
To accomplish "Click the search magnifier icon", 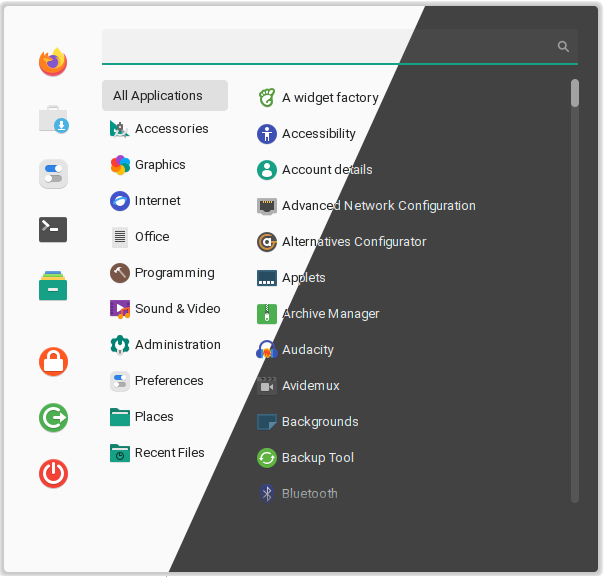I will 563,47.
